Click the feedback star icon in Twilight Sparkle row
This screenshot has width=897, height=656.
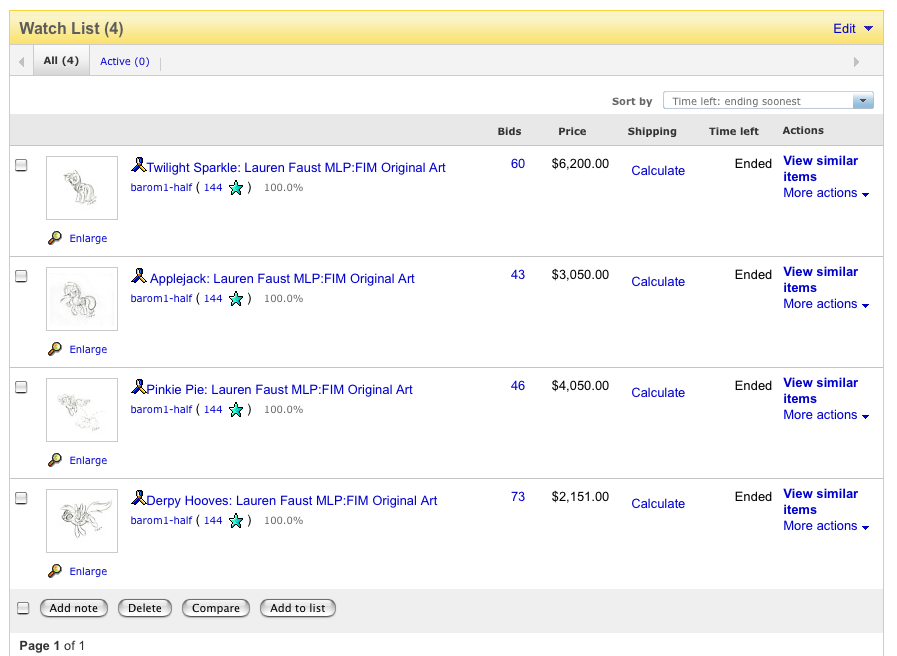click(x=236, y=188)
